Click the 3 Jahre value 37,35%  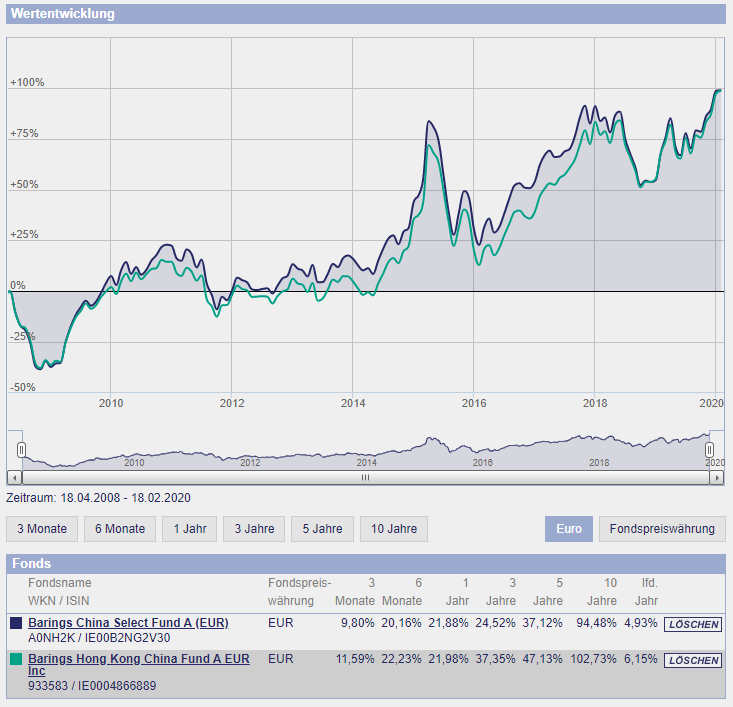click(x=495, y=659)
